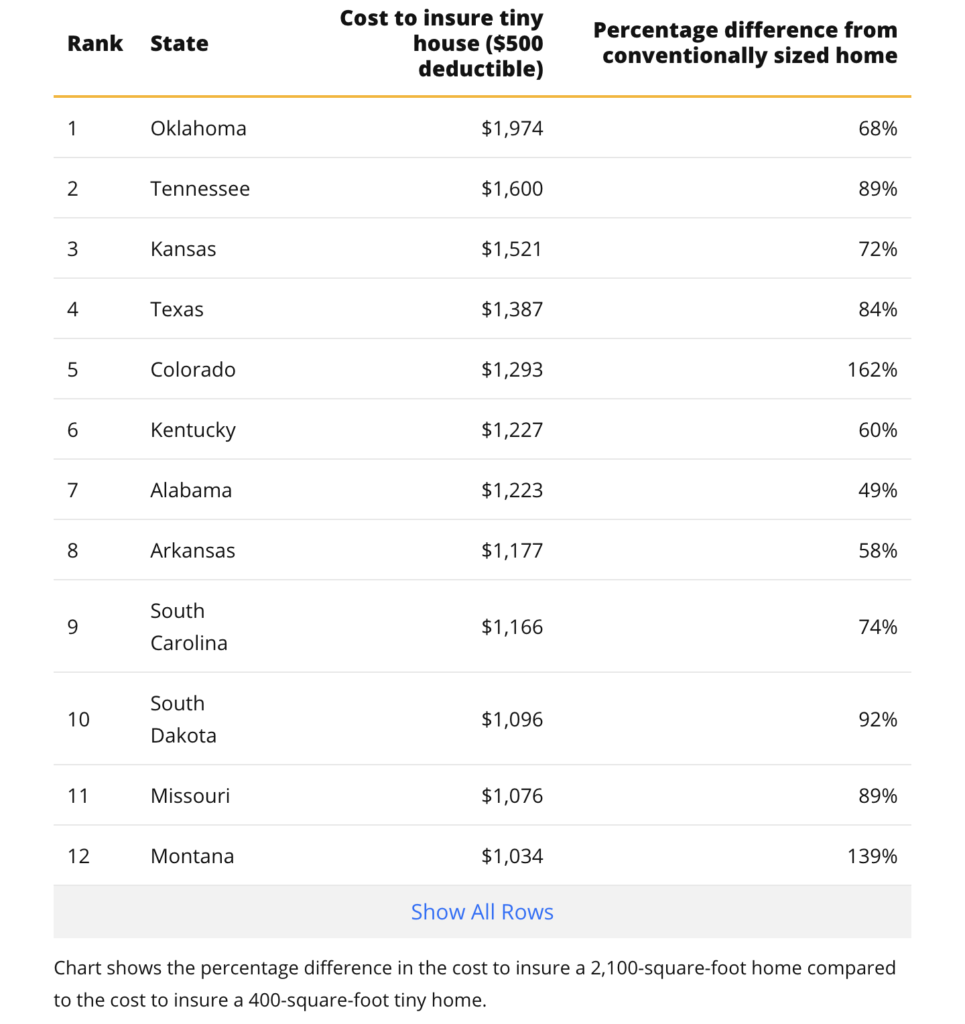The image size is (965, 1024).
Task: Click the $1,387 Texas cost value
Action: click(512, 309)
